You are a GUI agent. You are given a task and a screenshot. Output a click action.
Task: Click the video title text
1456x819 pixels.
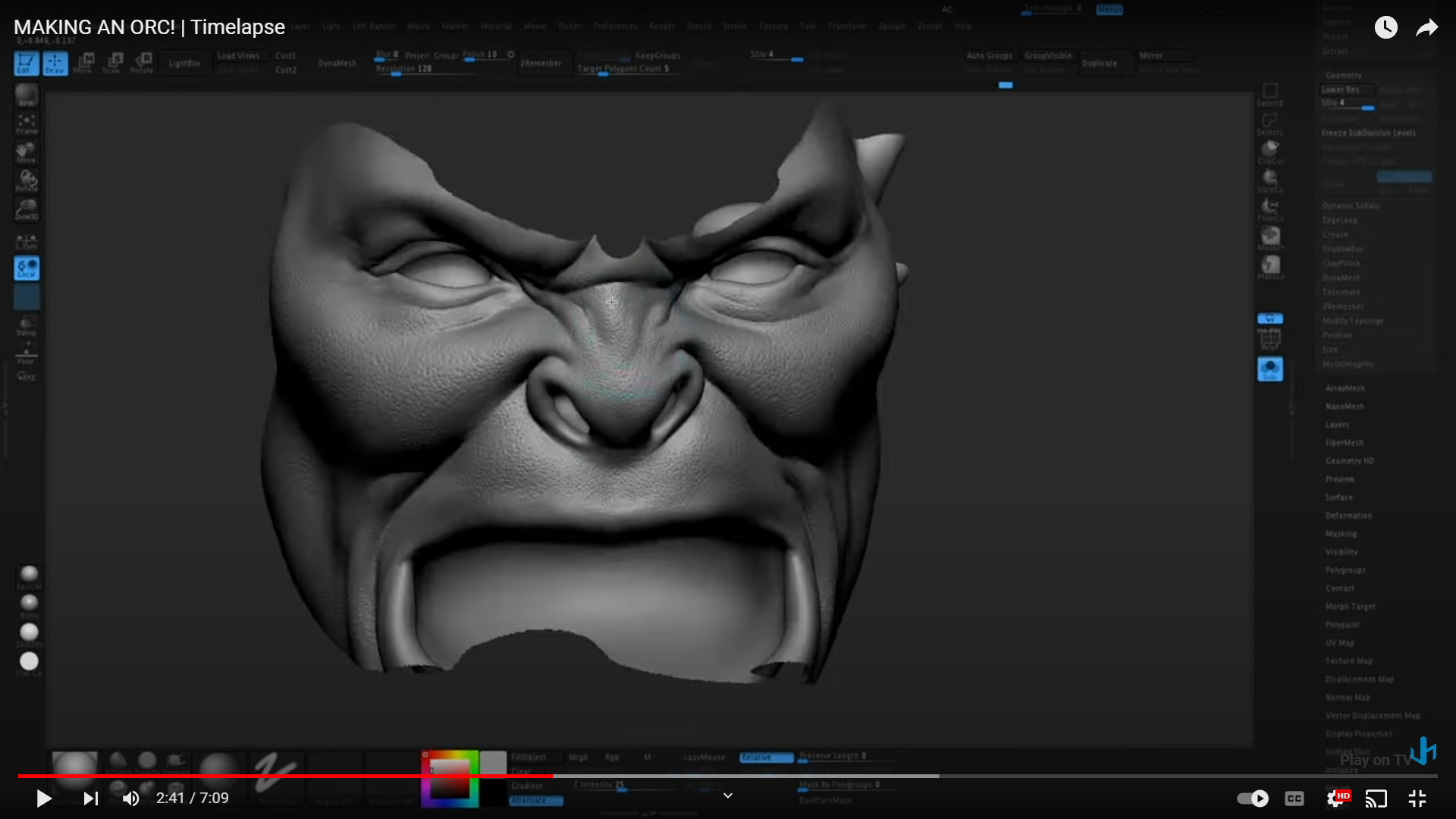(x=149, y=27)
